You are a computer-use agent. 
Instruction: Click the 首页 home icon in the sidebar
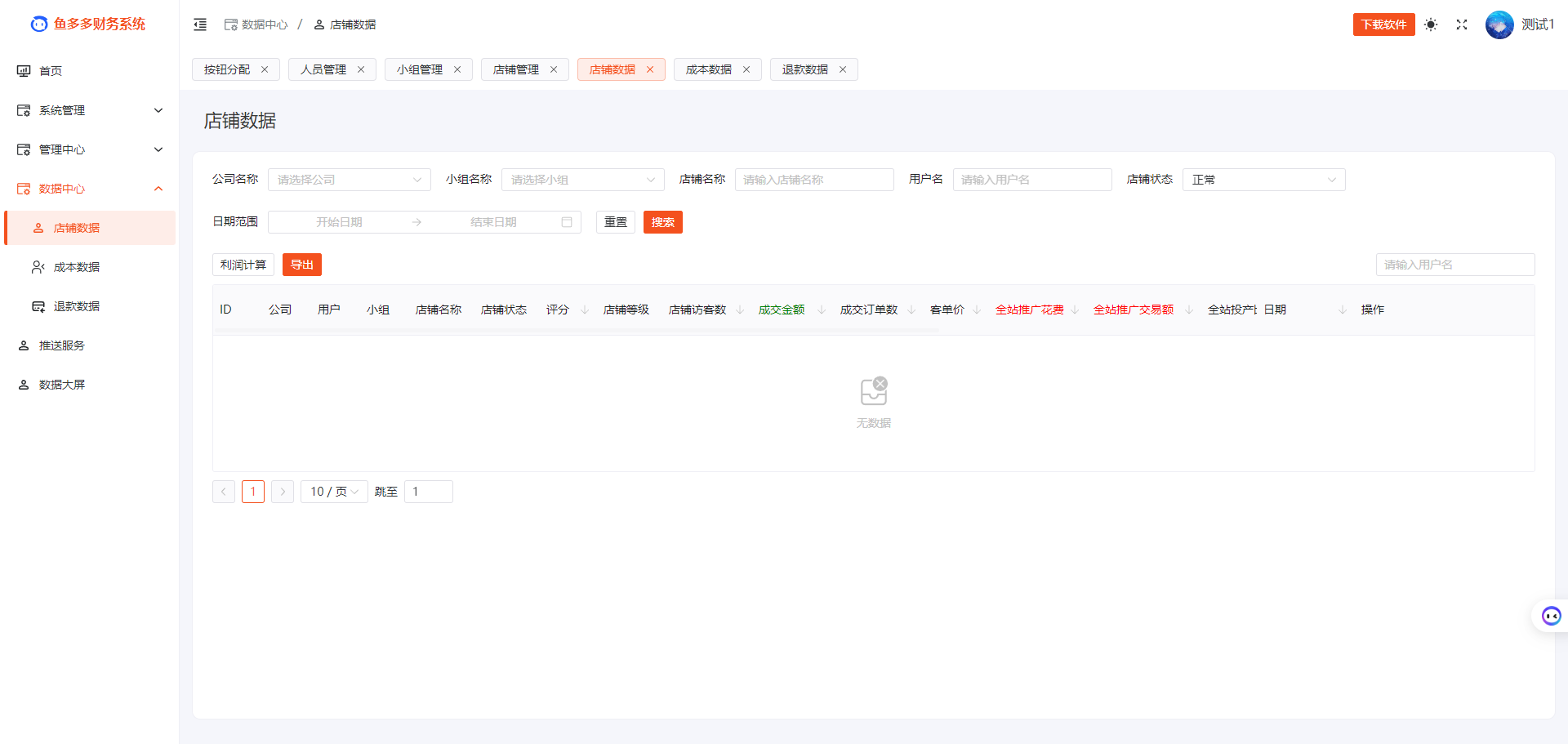pos(24,70)
